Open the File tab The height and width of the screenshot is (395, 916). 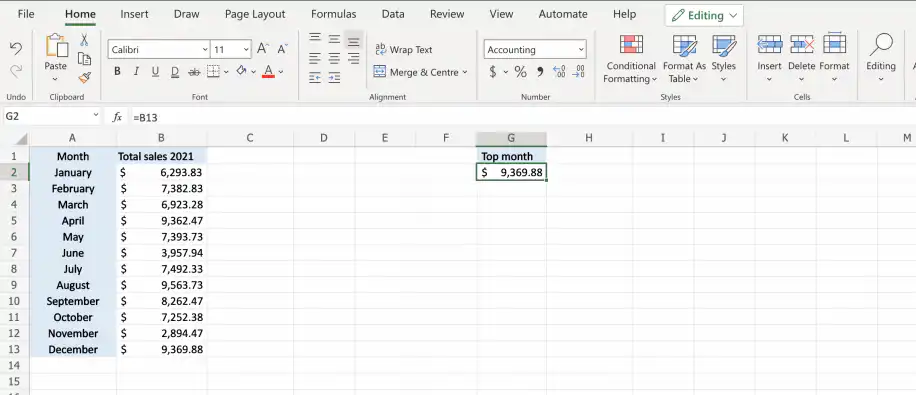[26, 14]
